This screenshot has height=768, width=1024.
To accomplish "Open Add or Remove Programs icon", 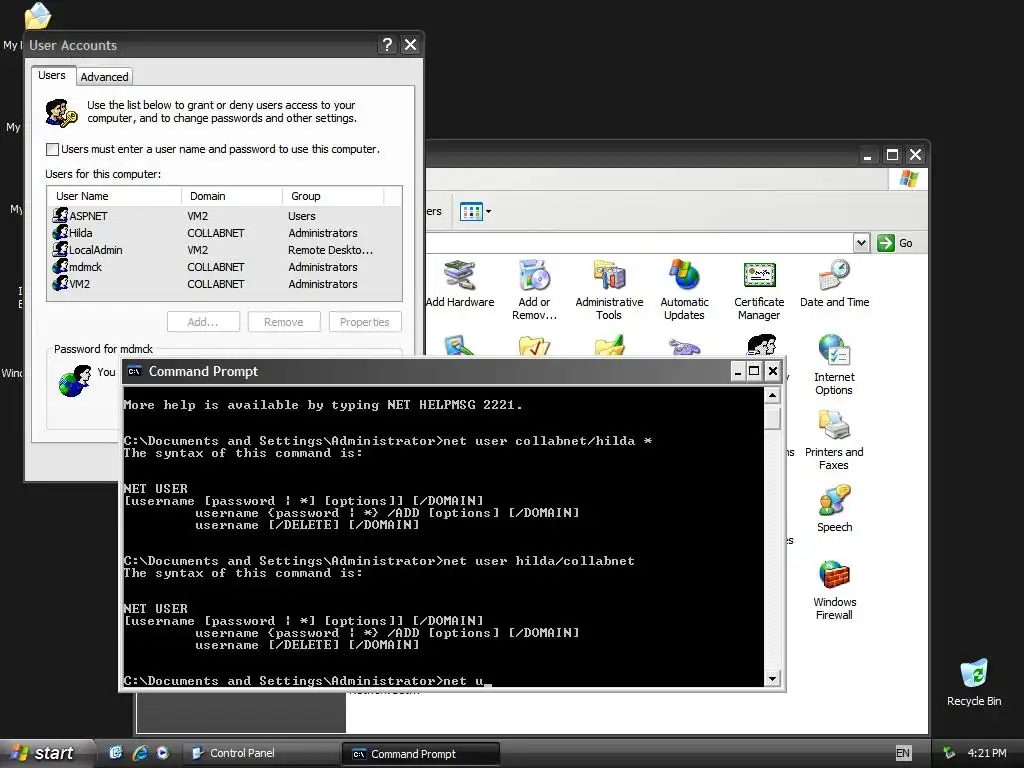I will click(534, 289).
